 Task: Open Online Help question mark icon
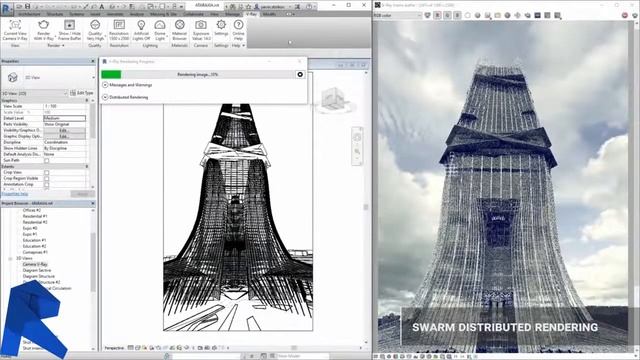tap(238, 25)
